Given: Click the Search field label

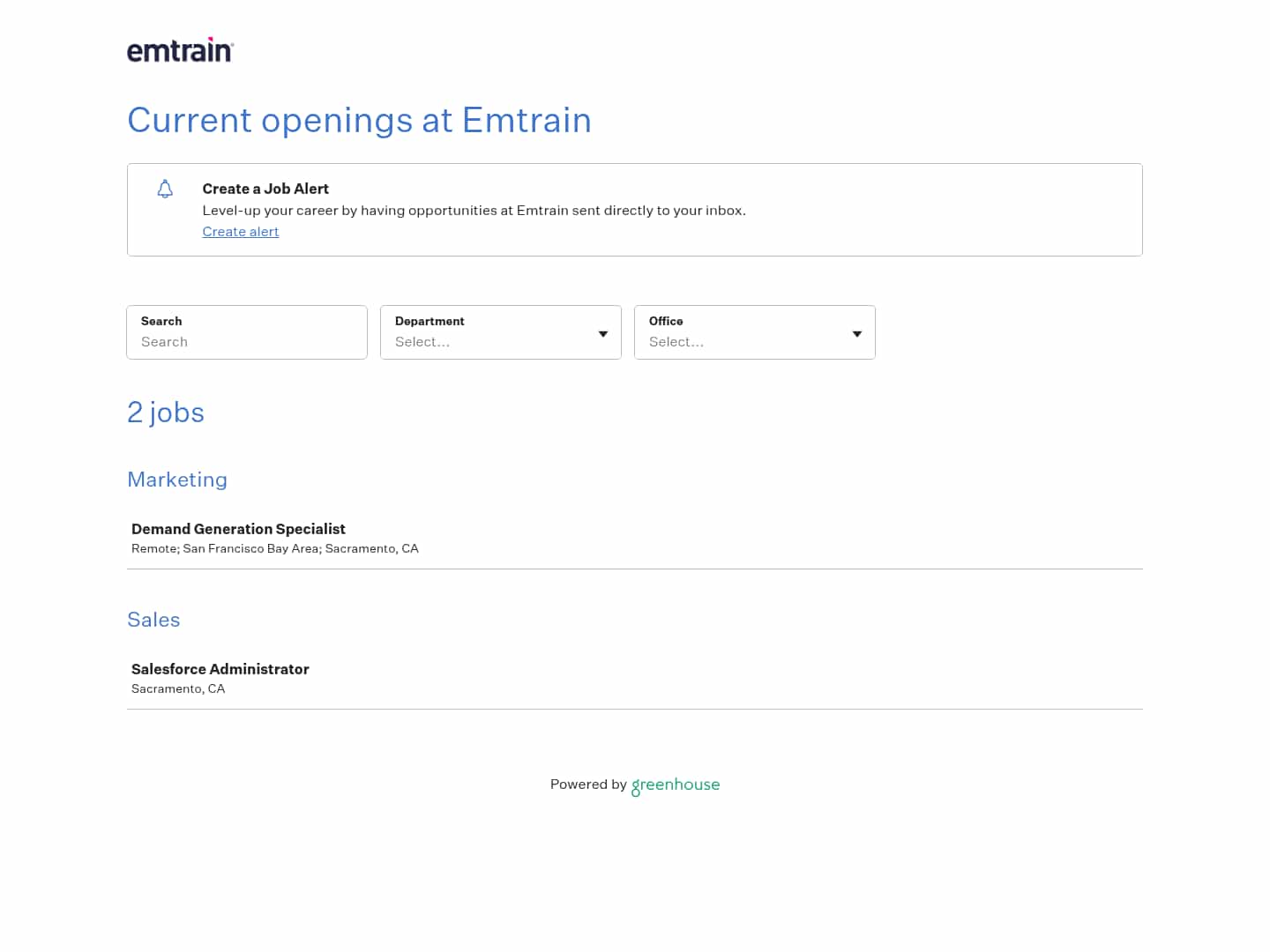Looking at the screenshot, I should pos(161,321).
